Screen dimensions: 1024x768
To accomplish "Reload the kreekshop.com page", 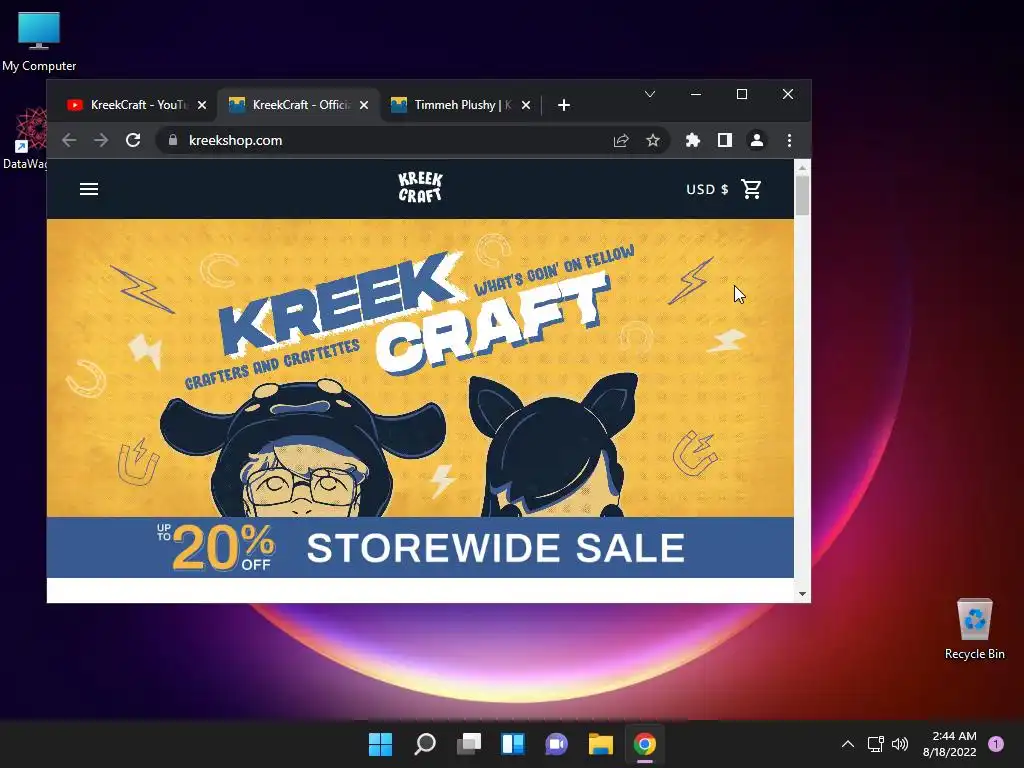I will [x=133, y=140].
